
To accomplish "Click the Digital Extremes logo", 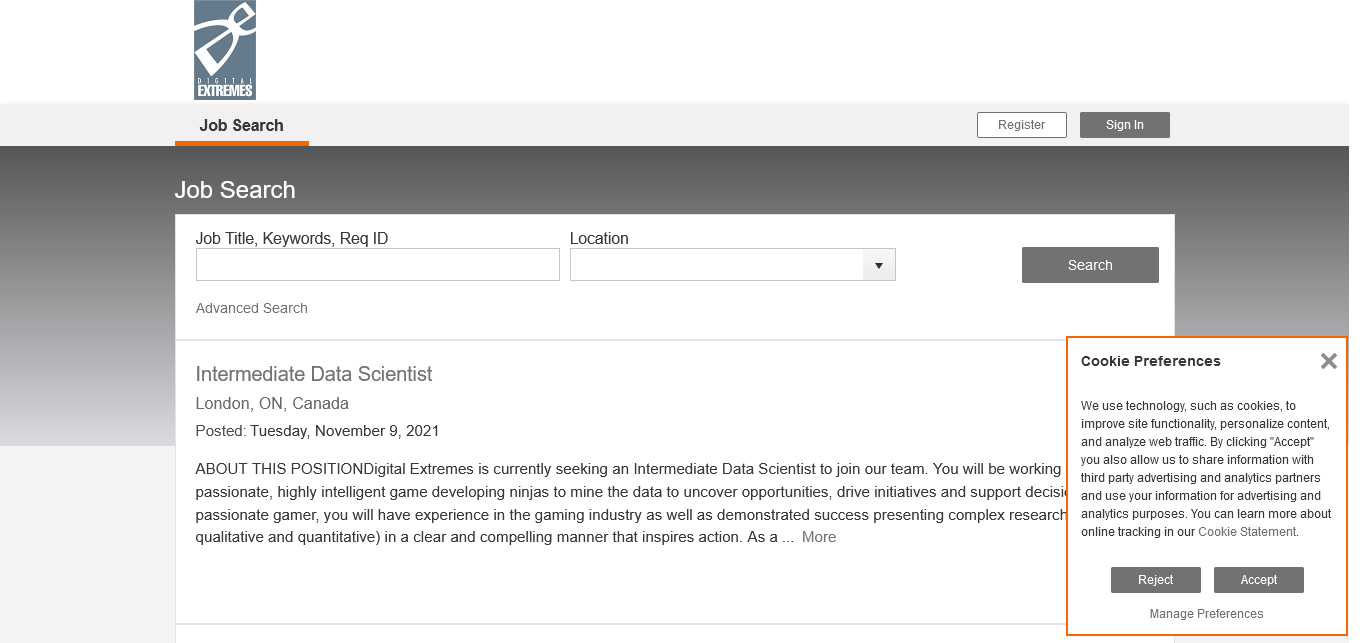I will [224, 50].
